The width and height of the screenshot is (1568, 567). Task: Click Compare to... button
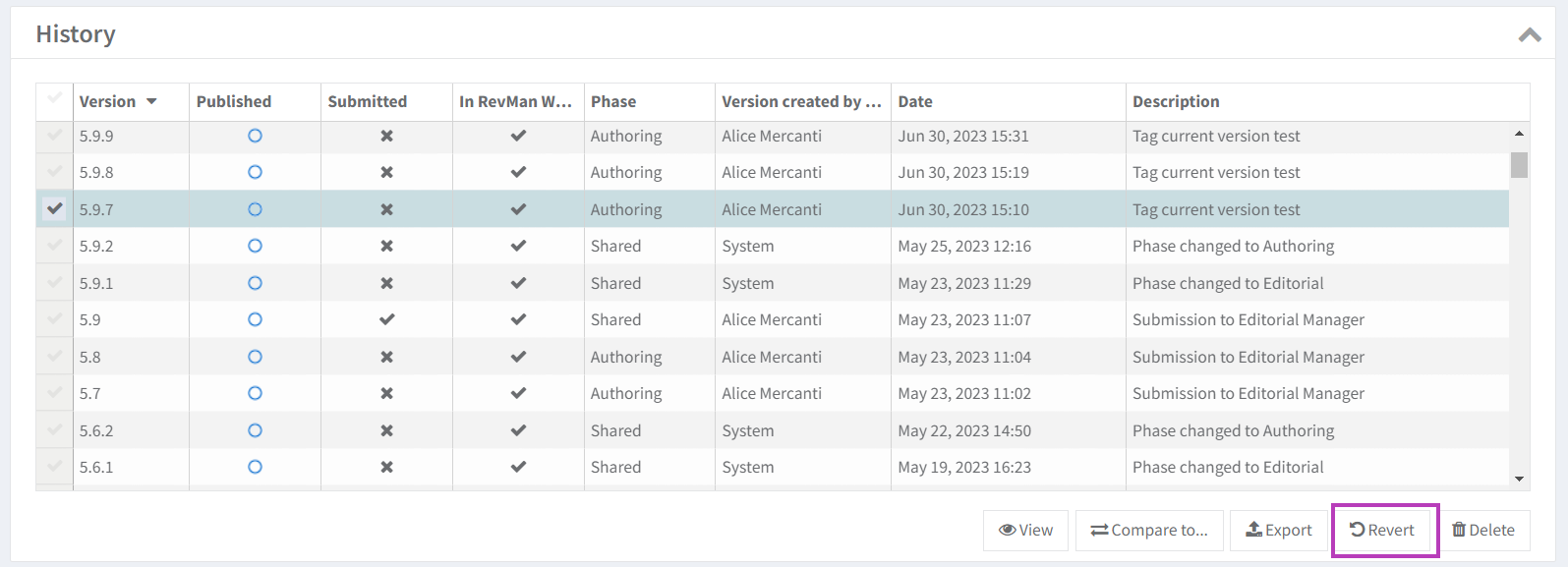1149,530
